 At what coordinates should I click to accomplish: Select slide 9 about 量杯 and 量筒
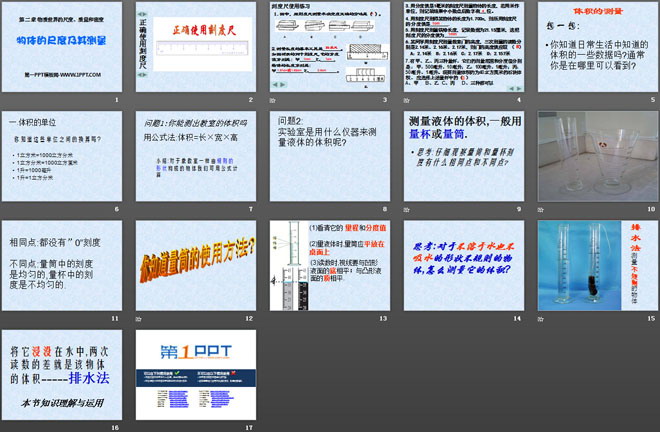pos(464,156)
